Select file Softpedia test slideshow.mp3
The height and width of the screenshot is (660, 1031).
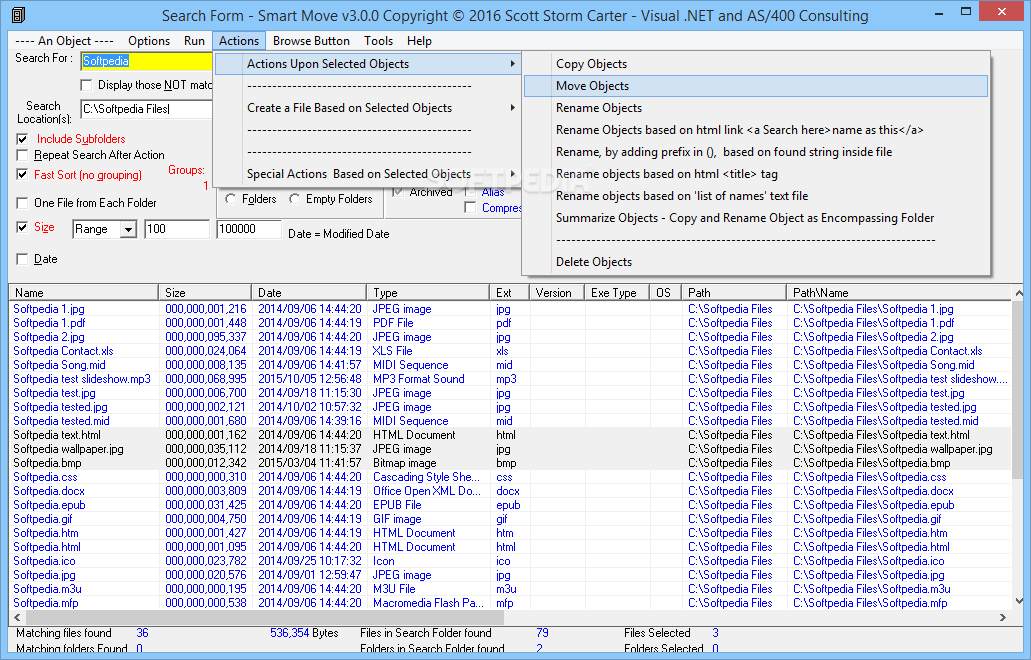[82, 379]
